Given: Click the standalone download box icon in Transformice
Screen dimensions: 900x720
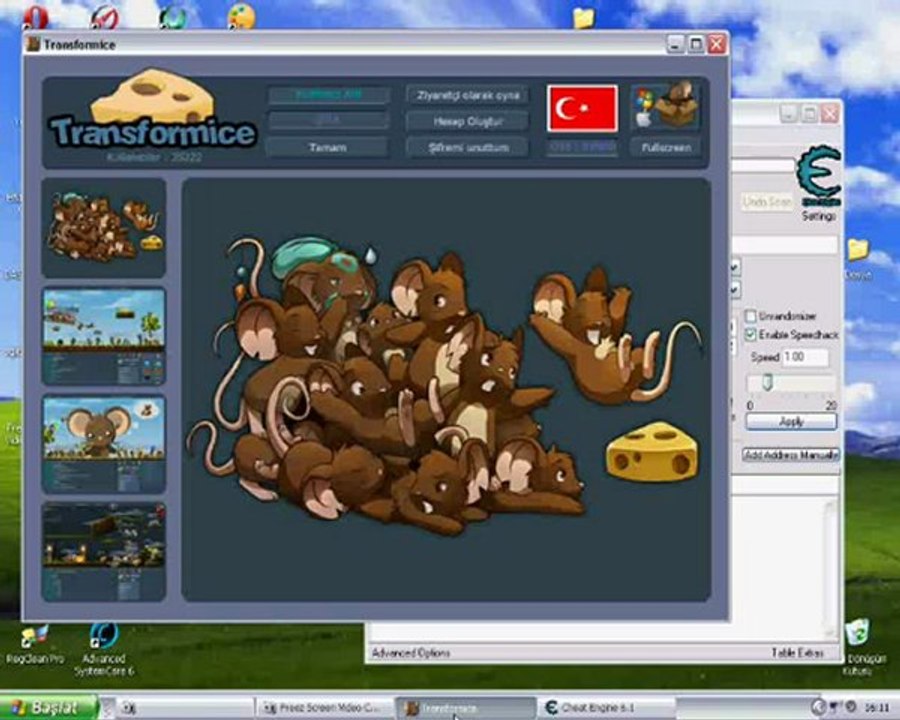Looking at the screenshot, I should 665,105.
